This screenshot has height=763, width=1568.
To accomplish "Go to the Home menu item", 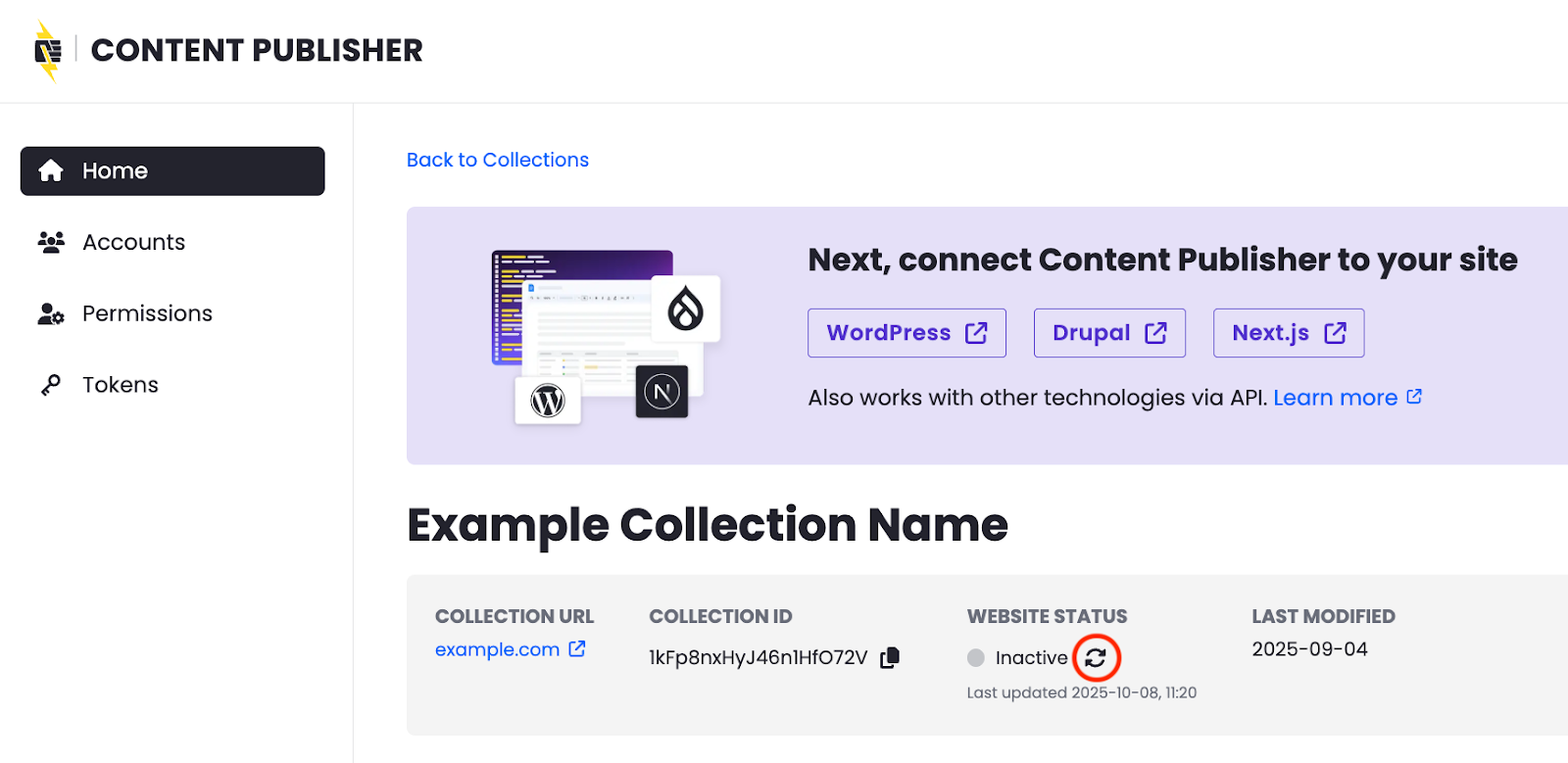I will pos(172,171).
